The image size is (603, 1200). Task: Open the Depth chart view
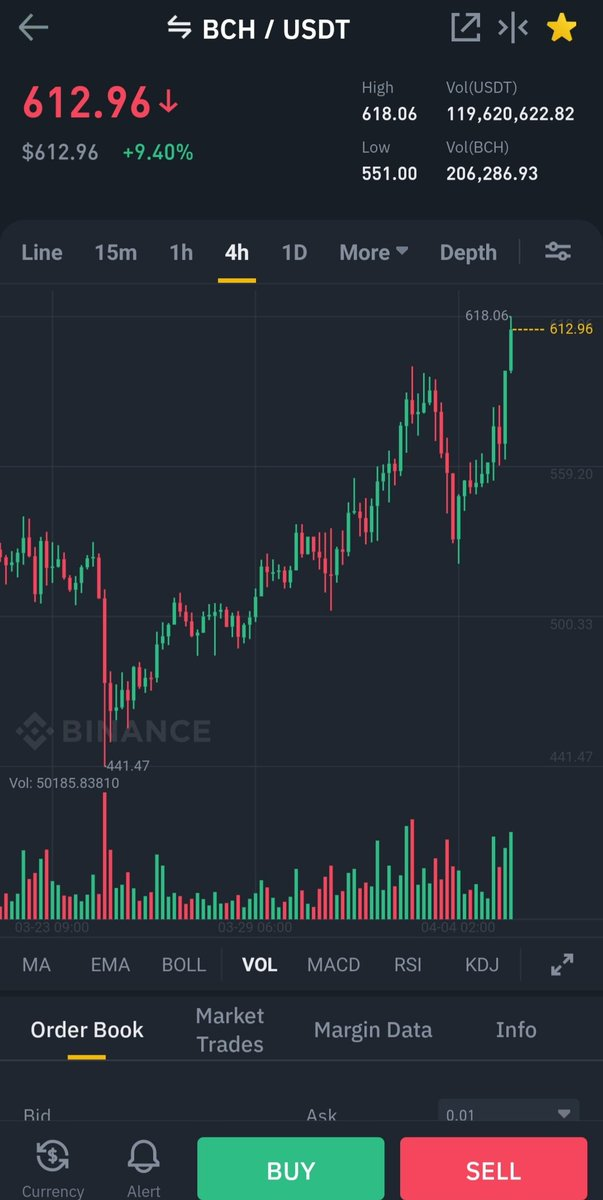[x=468, y=252]
